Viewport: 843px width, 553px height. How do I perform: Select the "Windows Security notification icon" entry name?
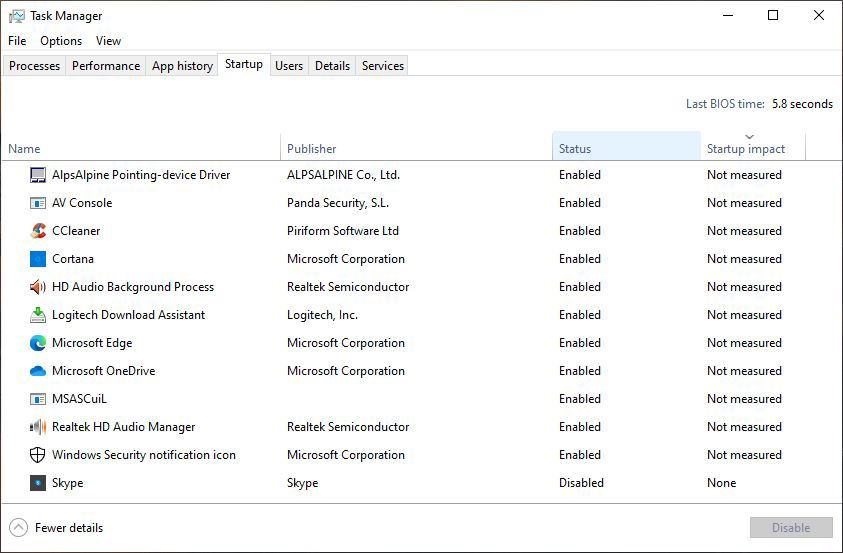[x=144, y=455]
